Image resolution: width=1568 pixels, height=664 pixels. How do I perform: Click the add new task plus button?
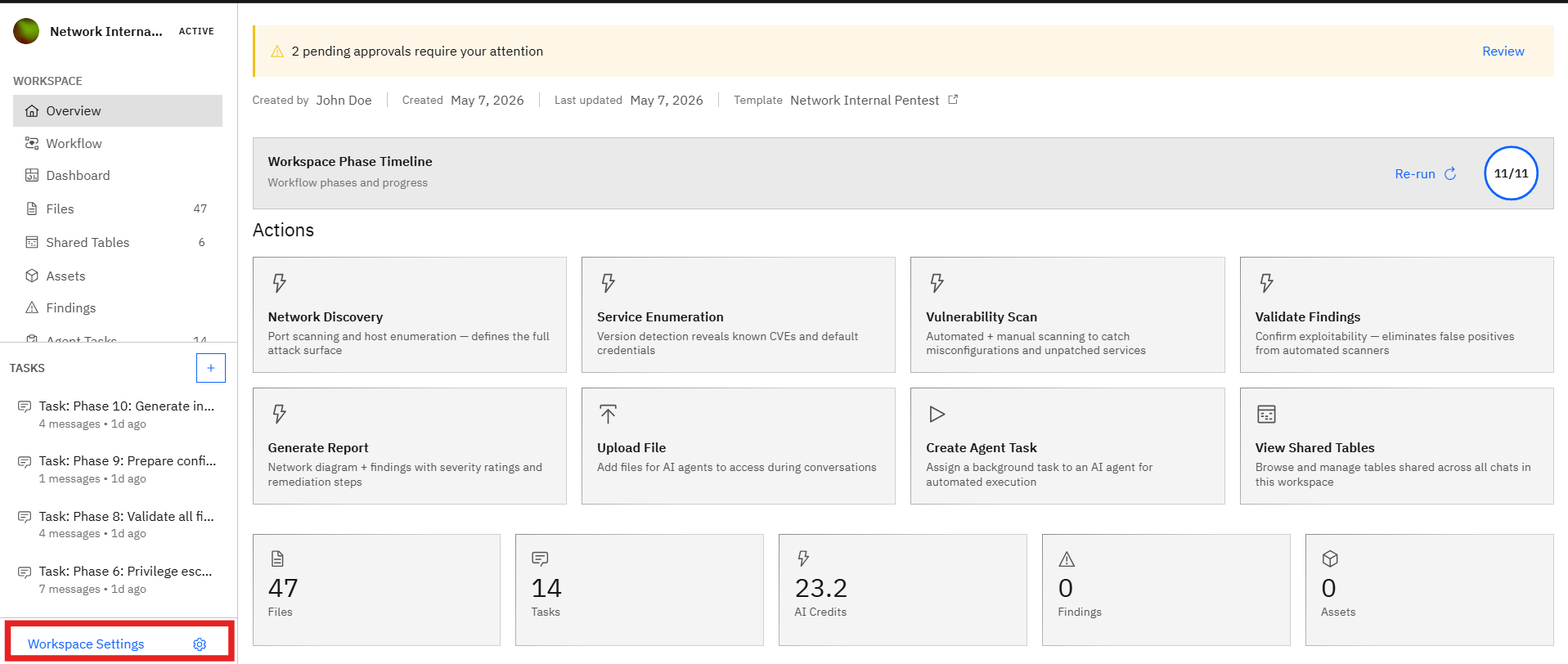click(x=211, y=368)
